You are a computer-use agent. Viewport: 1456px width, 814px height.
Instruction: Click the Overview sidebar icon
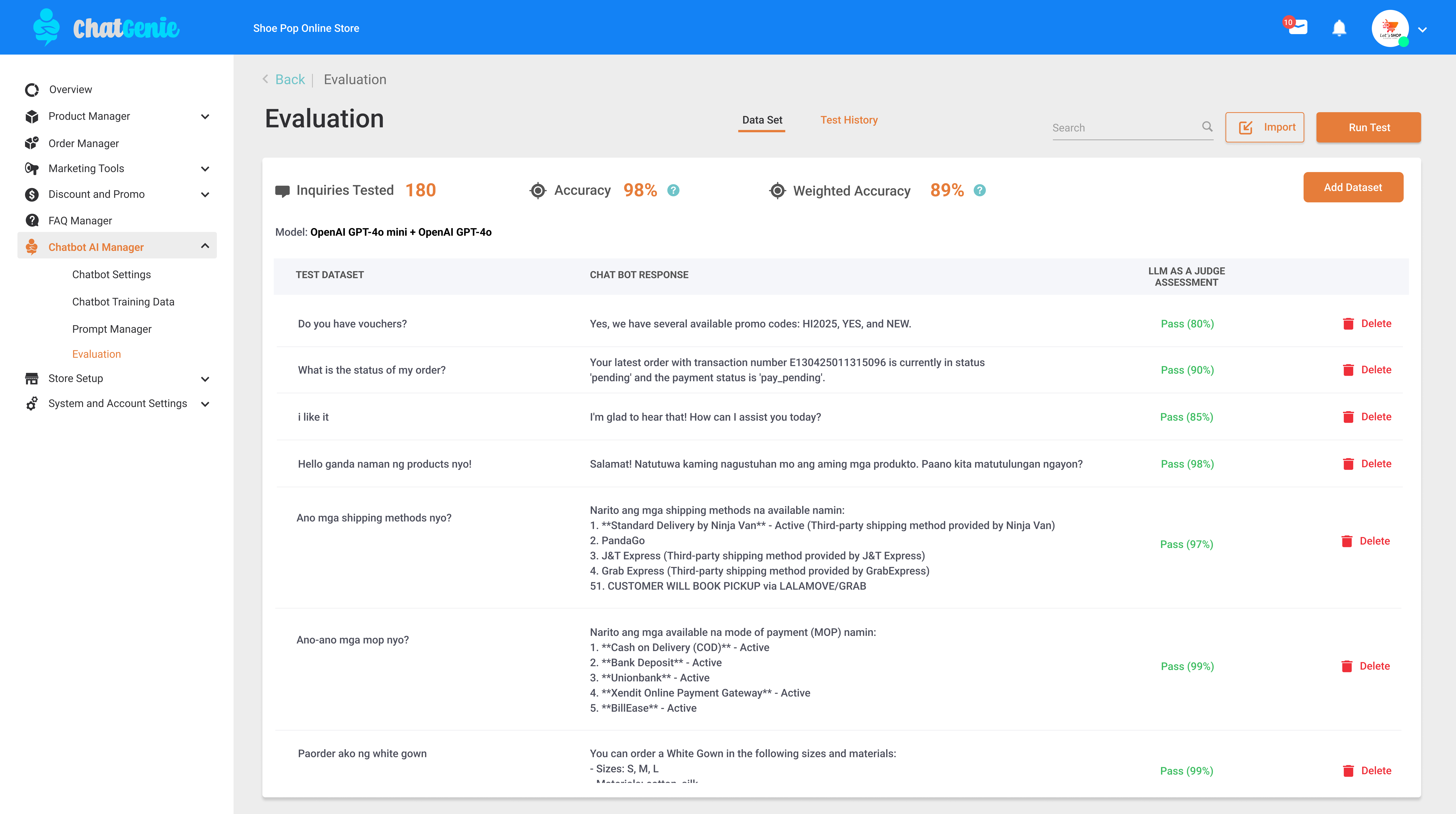[32, 90]
